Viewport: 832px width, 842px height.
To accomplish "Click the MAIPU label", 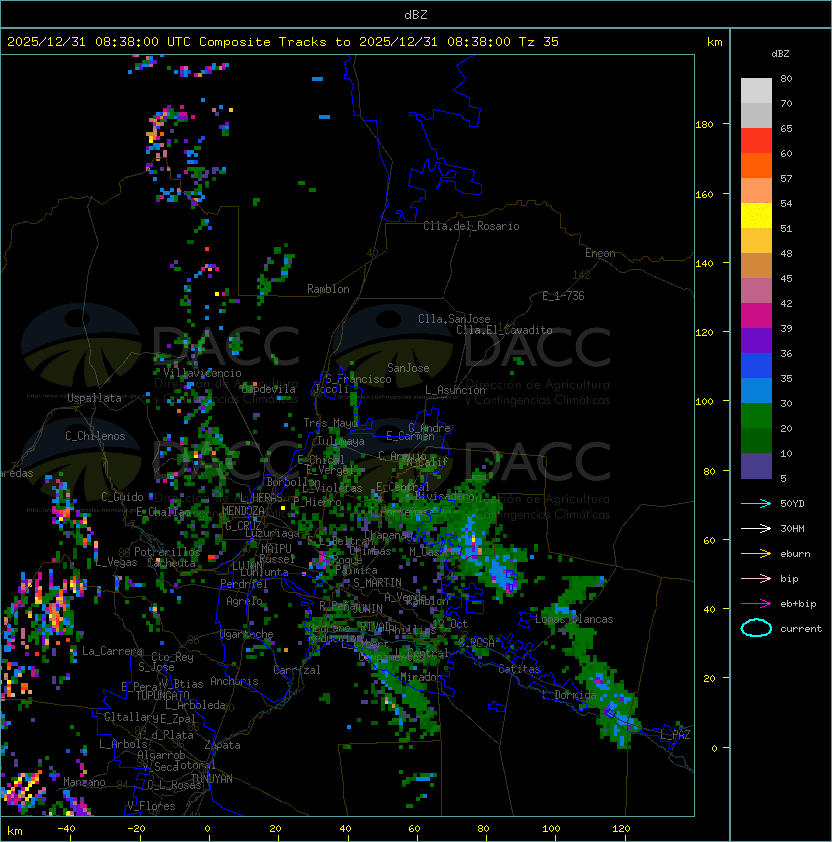I will coord(276,549).
